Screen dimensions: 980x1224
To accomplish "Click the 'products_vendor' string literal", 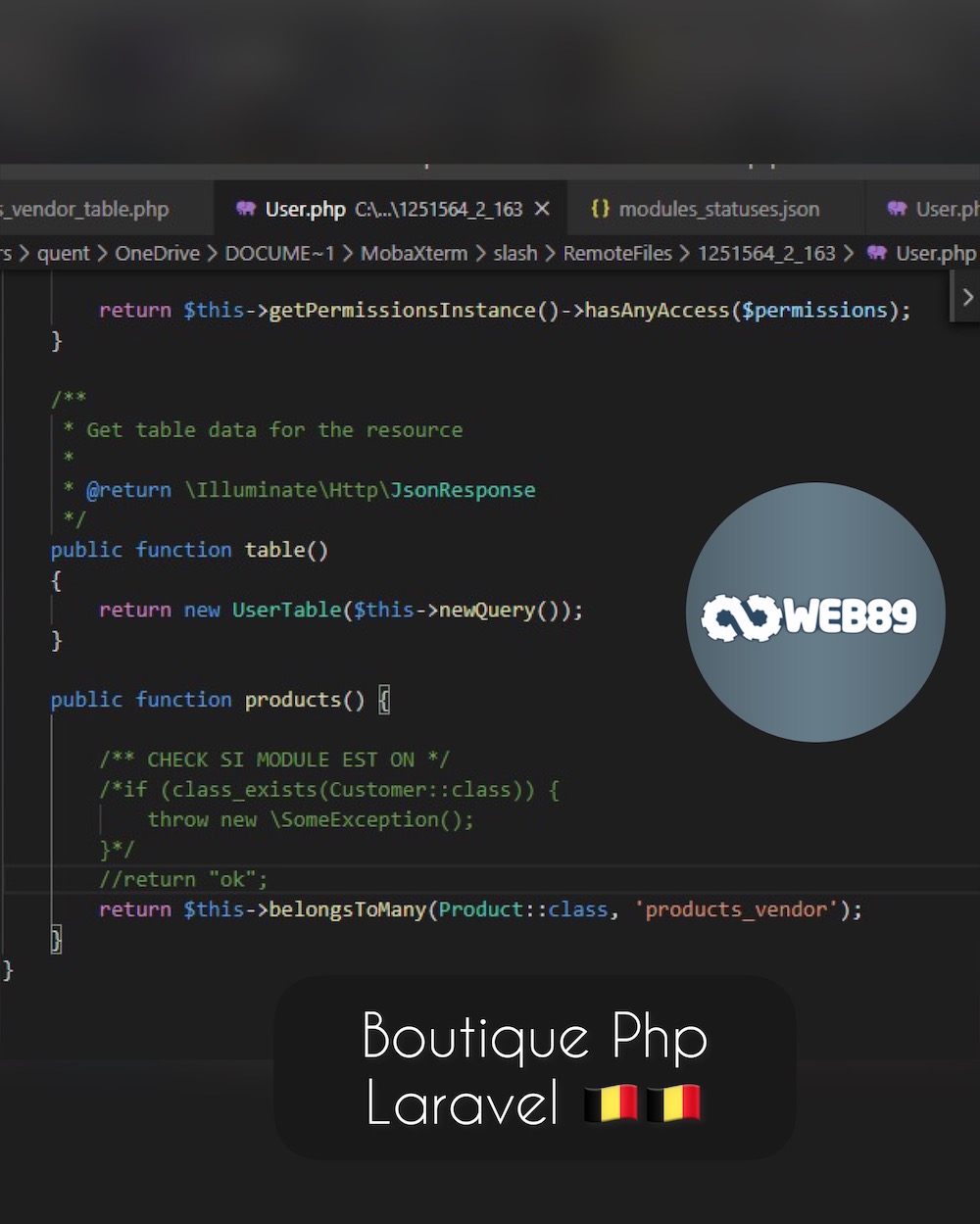I will click(x=736, y=909).
